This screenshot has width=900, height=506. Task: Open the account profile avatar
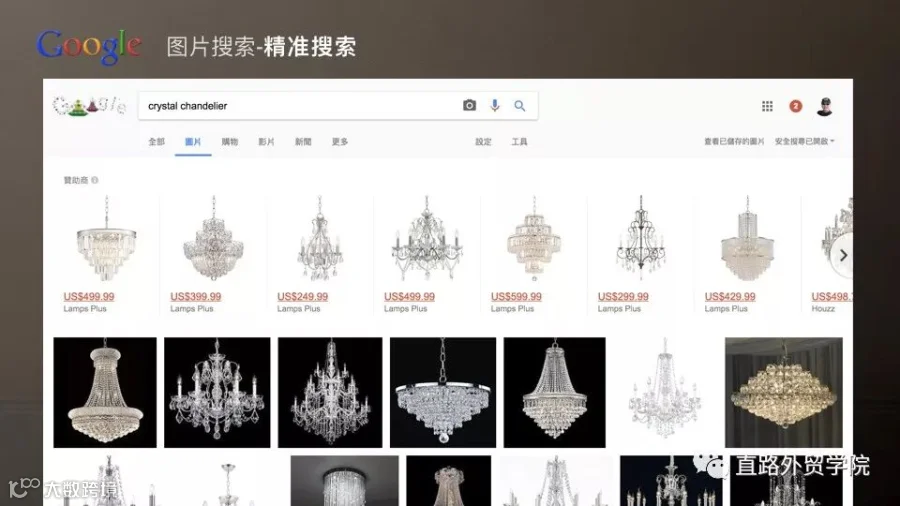(825, 106)
